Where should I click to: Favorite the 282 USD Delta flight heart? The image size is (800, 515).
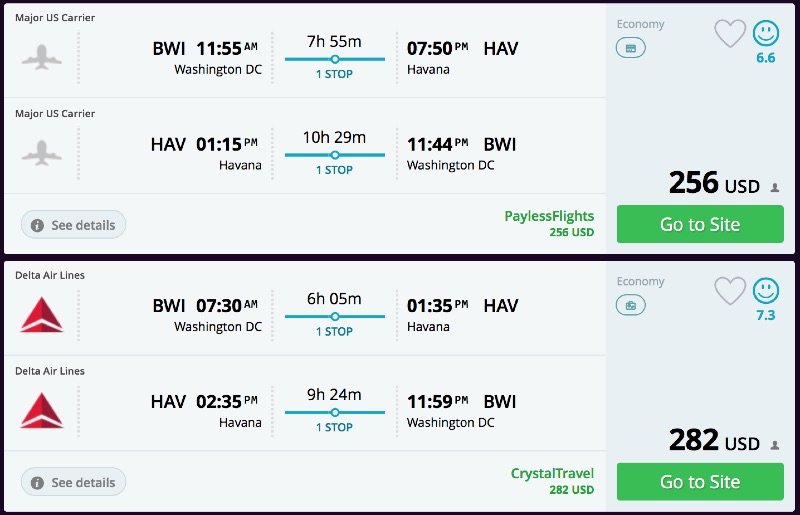[x=730, y=291]
